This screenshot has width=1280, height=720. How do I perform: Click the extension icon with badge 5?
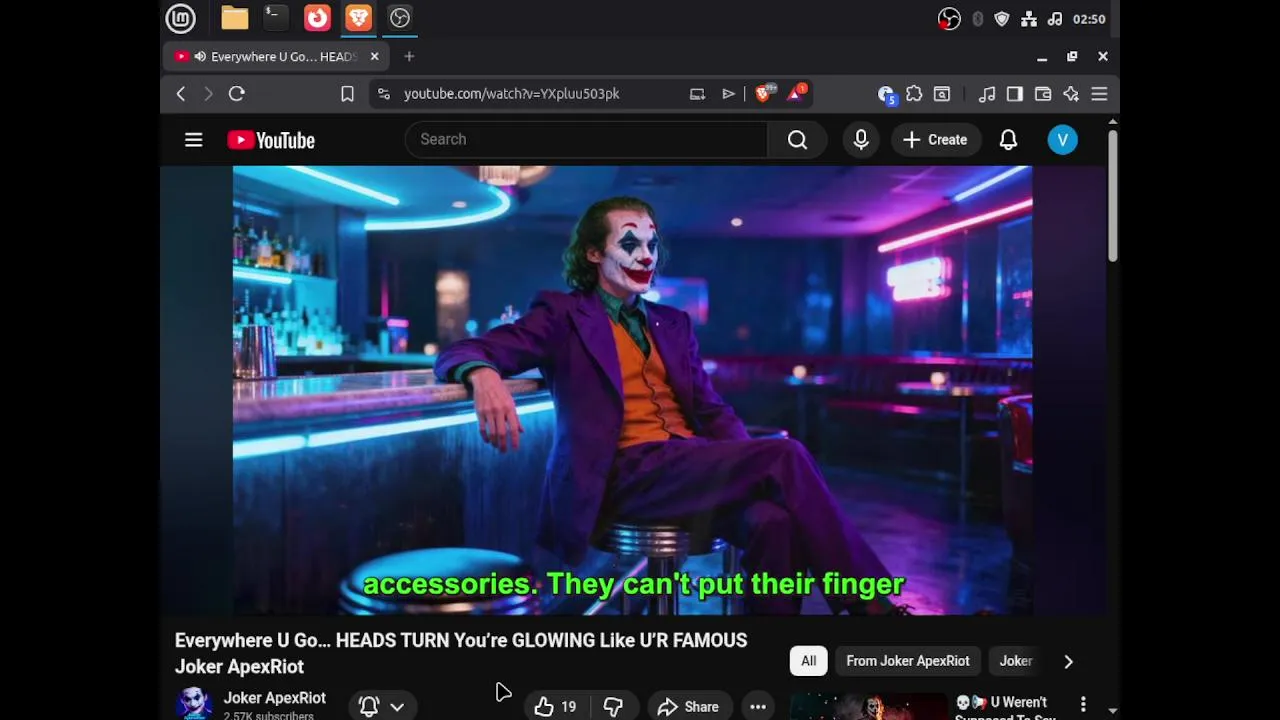[886, 94]
